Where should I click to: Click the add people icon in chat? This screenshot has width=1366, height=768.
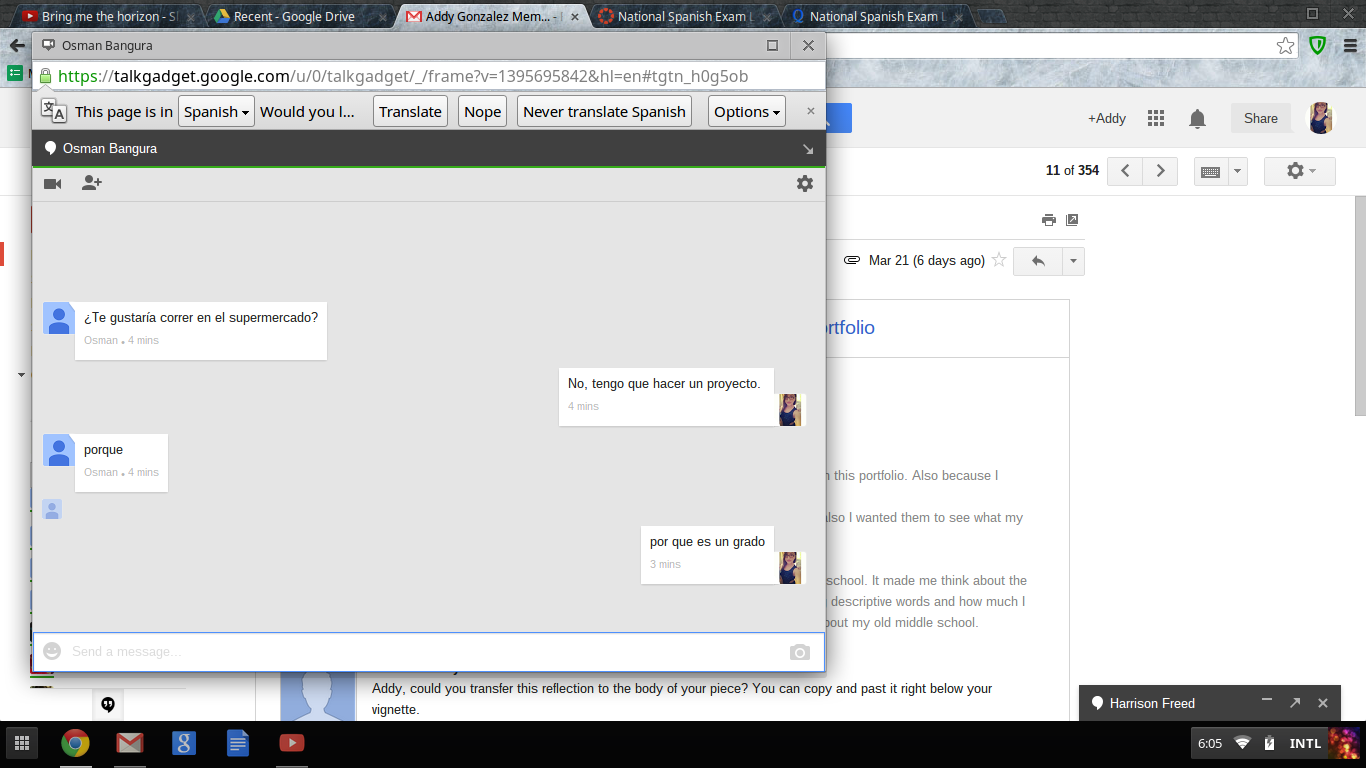point(91,183)
